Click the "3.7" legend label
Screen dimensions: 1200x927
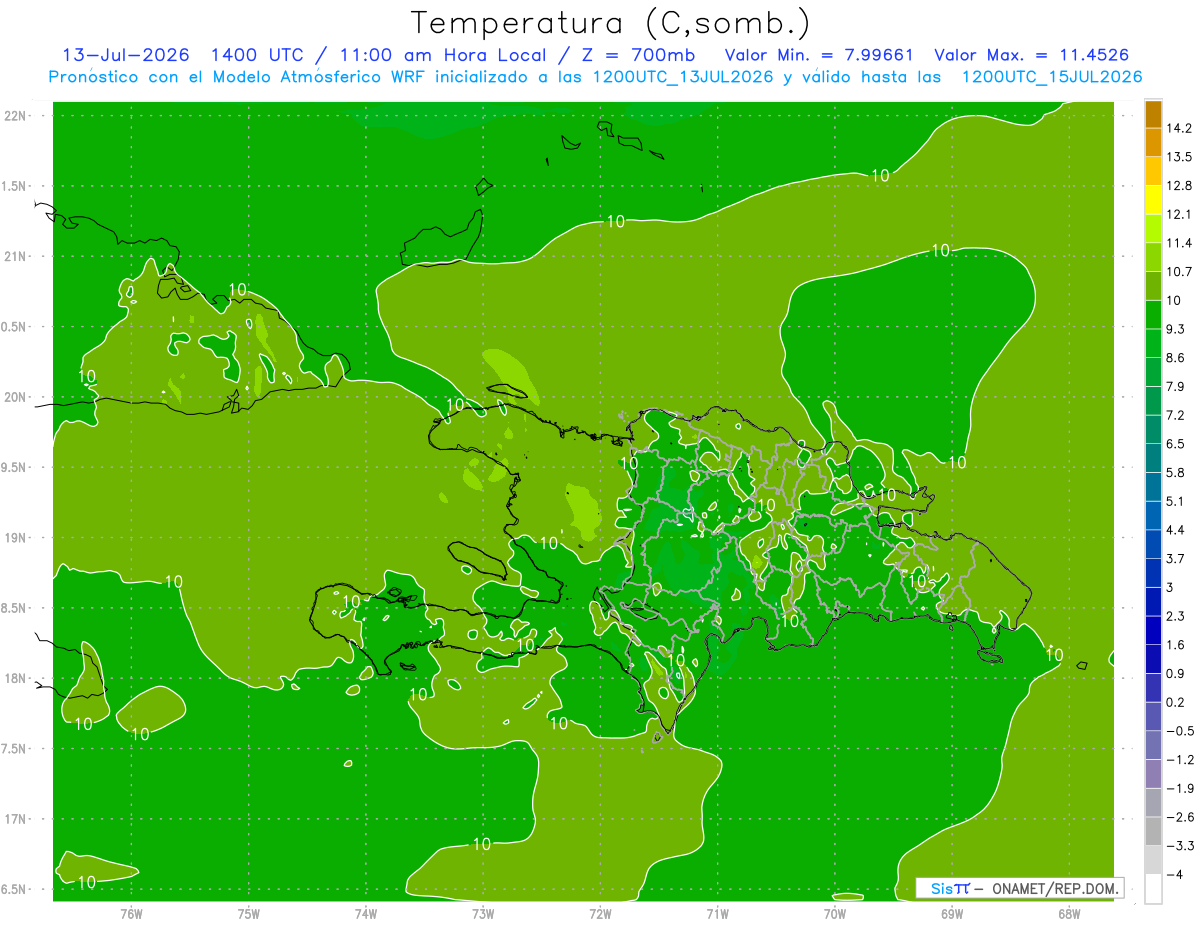1176,558
